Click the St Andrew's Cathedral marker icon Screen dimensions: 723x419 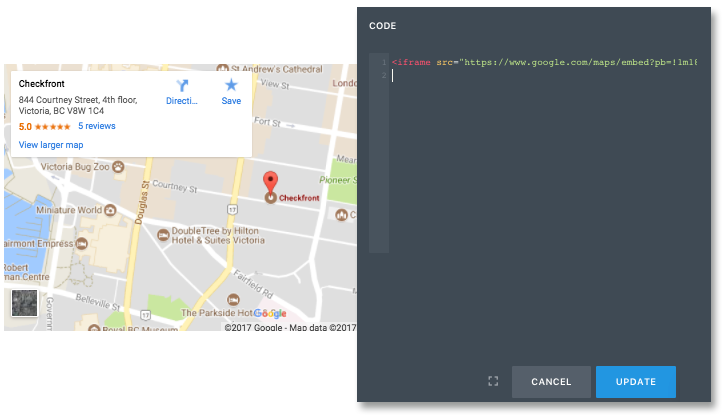[x=223, y=69]
